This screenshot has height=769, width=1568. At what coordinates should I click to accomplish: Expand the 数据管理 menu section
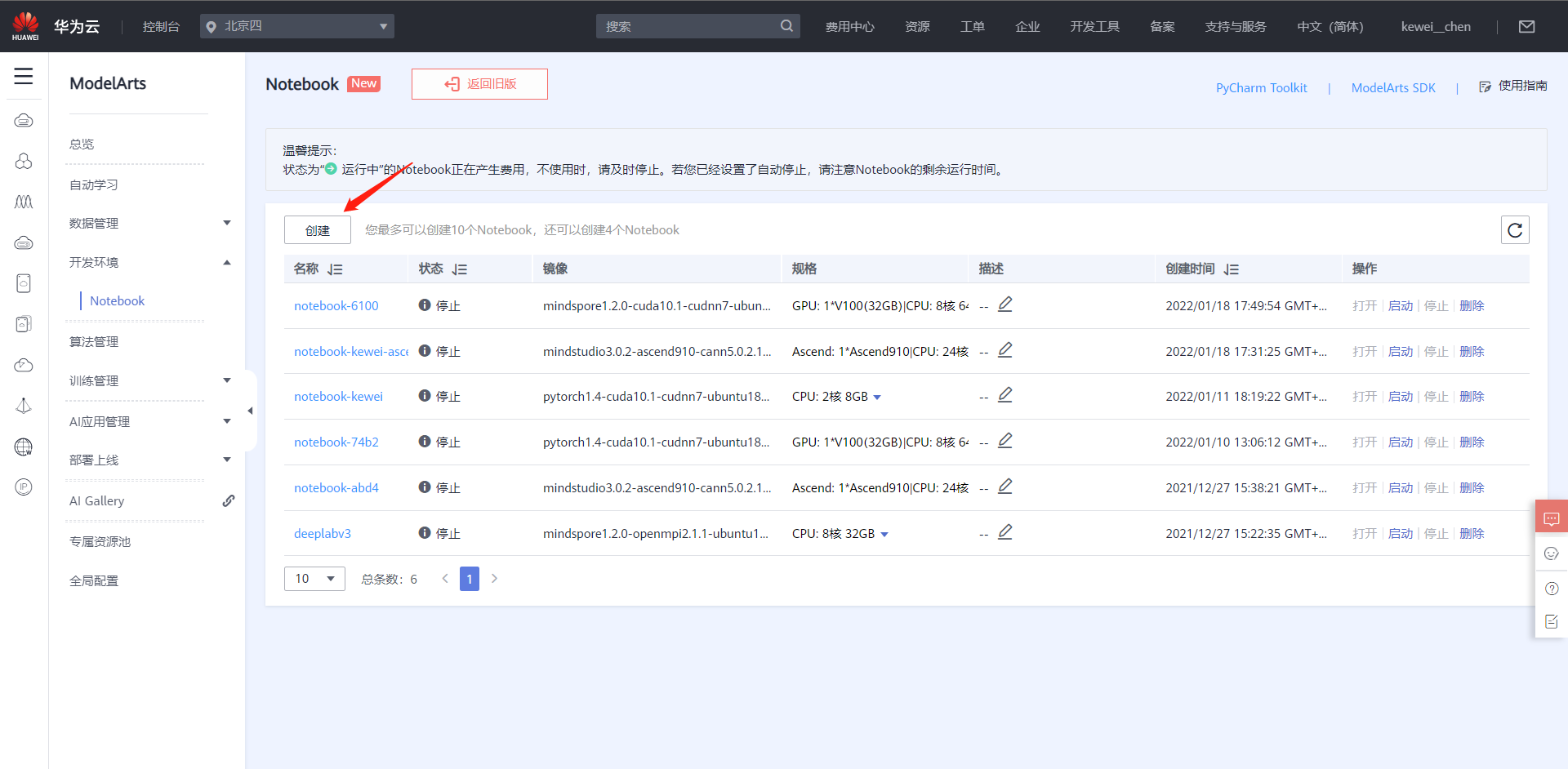227,223
